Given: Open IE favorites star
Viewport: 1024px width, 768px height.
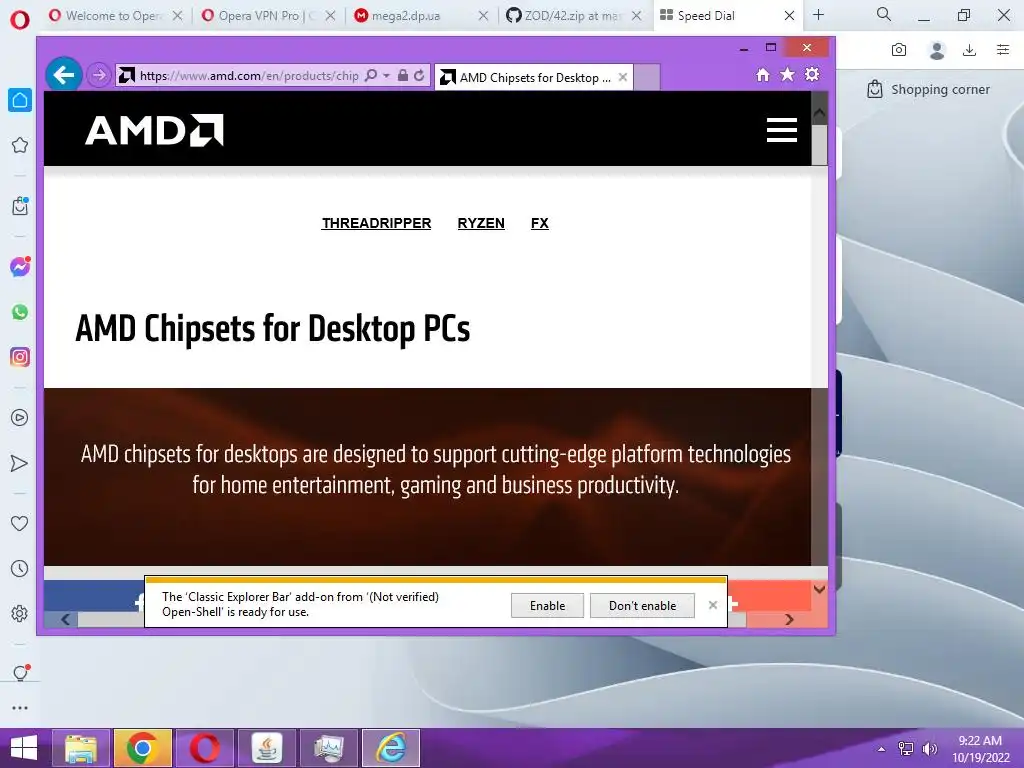Looking at the screenshot, I should (788, 74).
